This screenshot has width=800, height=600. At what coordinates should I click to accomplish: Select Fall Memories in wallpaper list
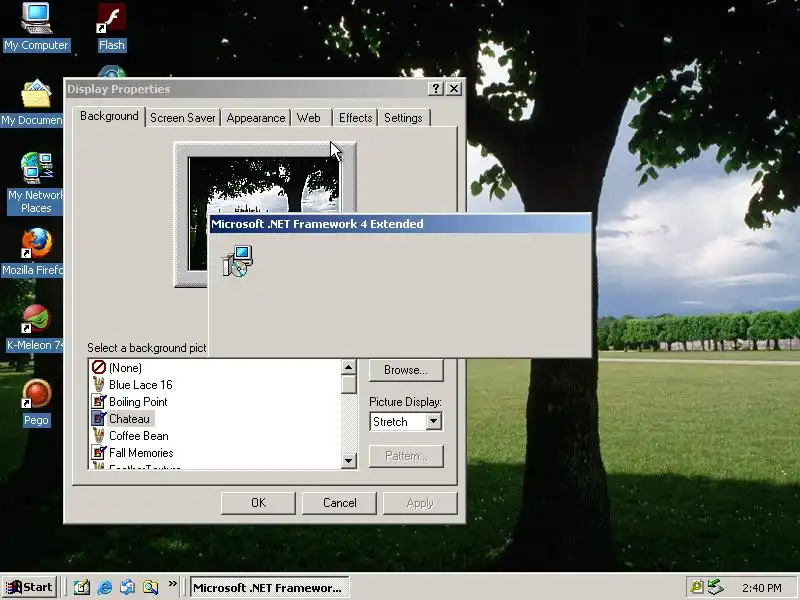(141, 453)
